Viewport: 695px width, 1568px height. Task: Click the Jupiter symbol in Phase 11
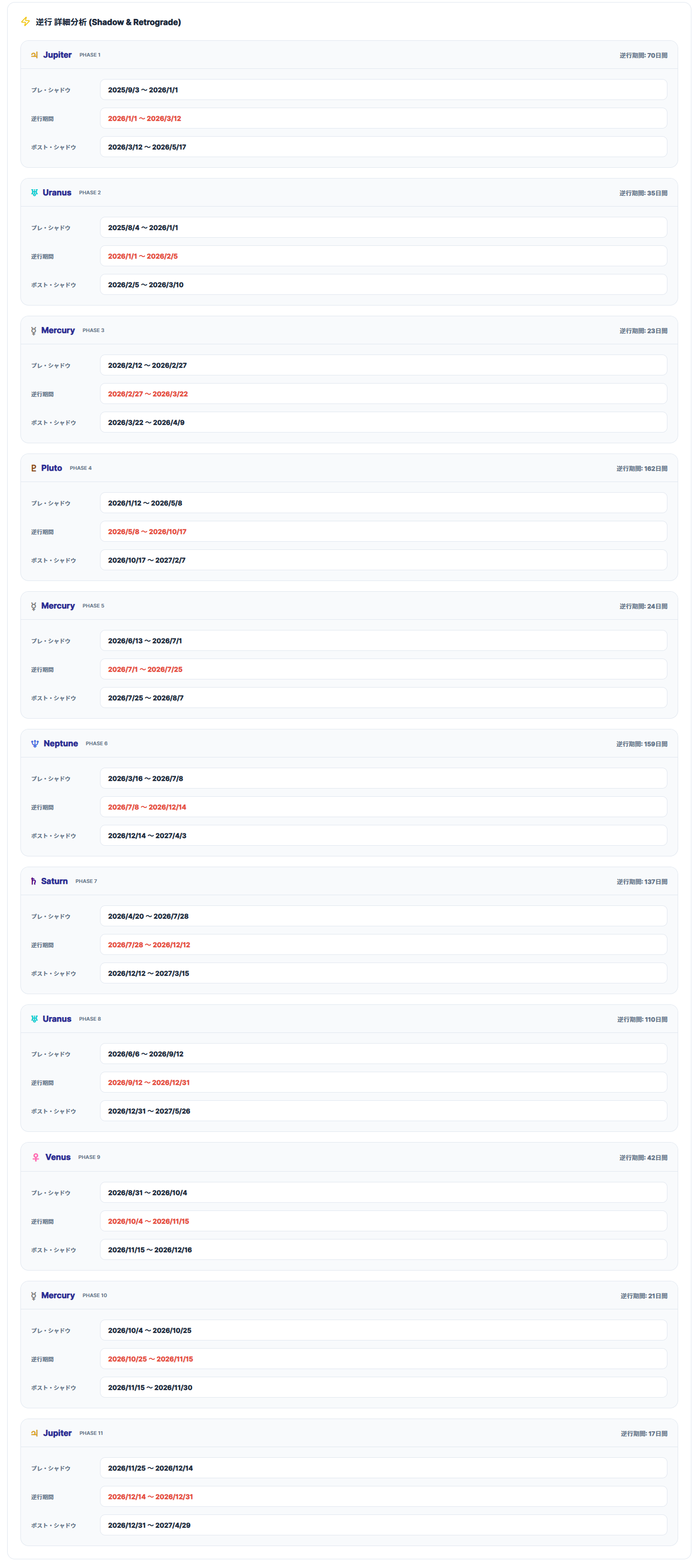pyautogui.click(x=35, y=1433)
